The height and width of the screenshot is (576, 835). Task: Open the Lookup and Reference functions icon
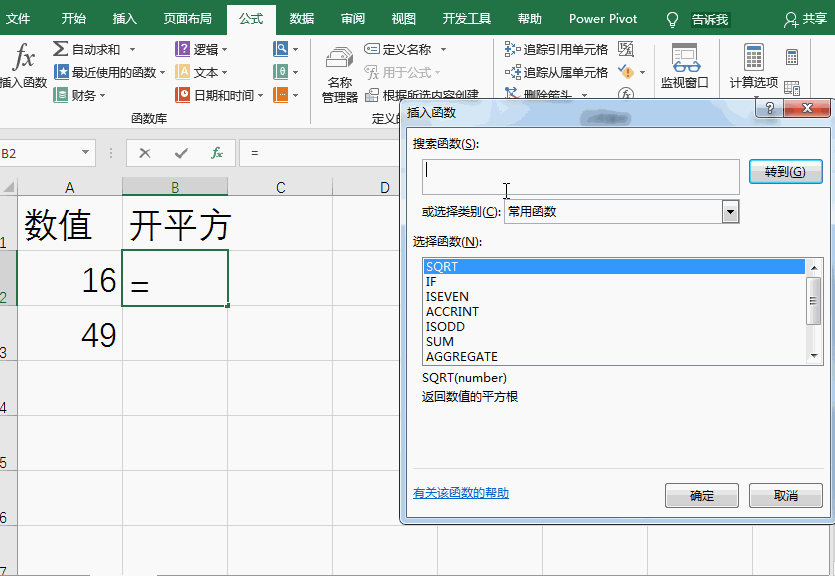281,49
